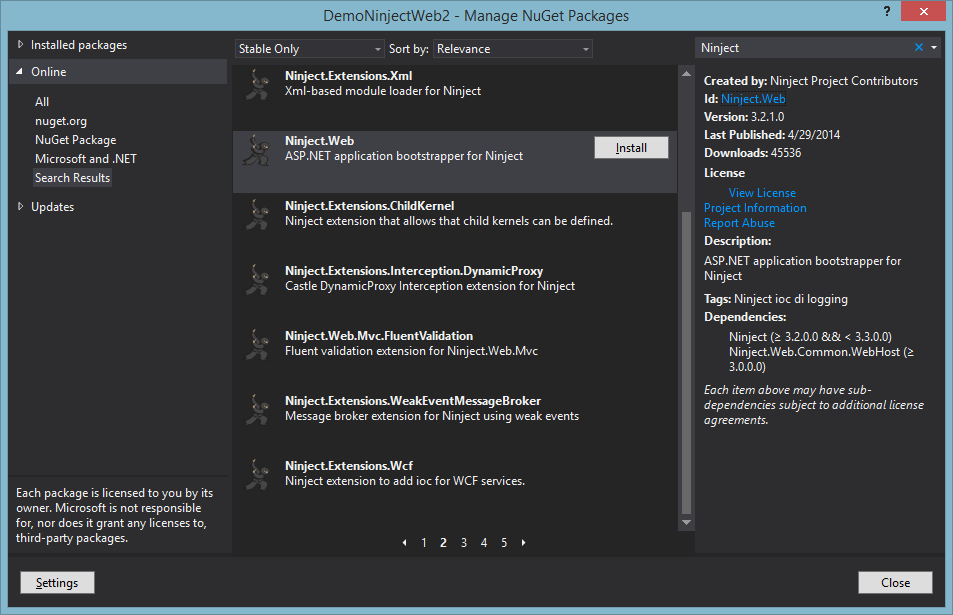Open the View License link

[x=762, y=193]
